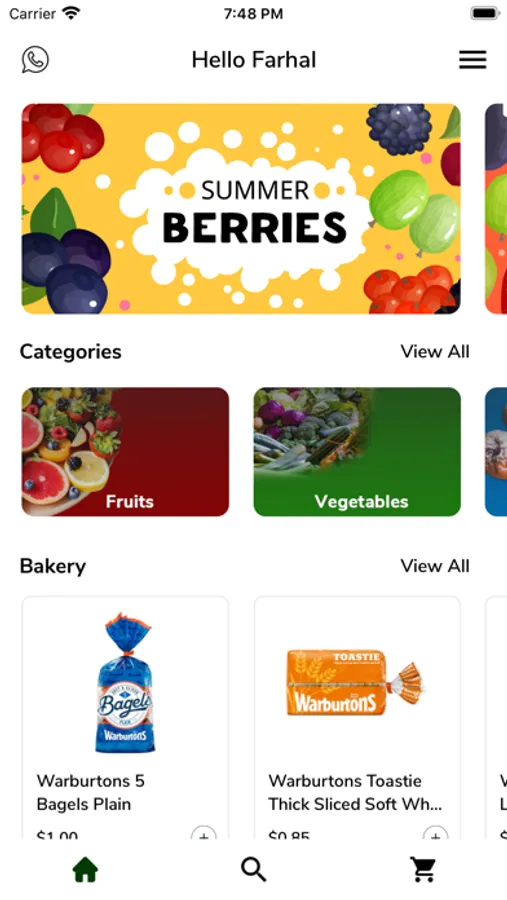Image resolution: width=507 pixels, height=900 pixels.
Task: Open the shopping cart icon
Action: coord(423,870)
